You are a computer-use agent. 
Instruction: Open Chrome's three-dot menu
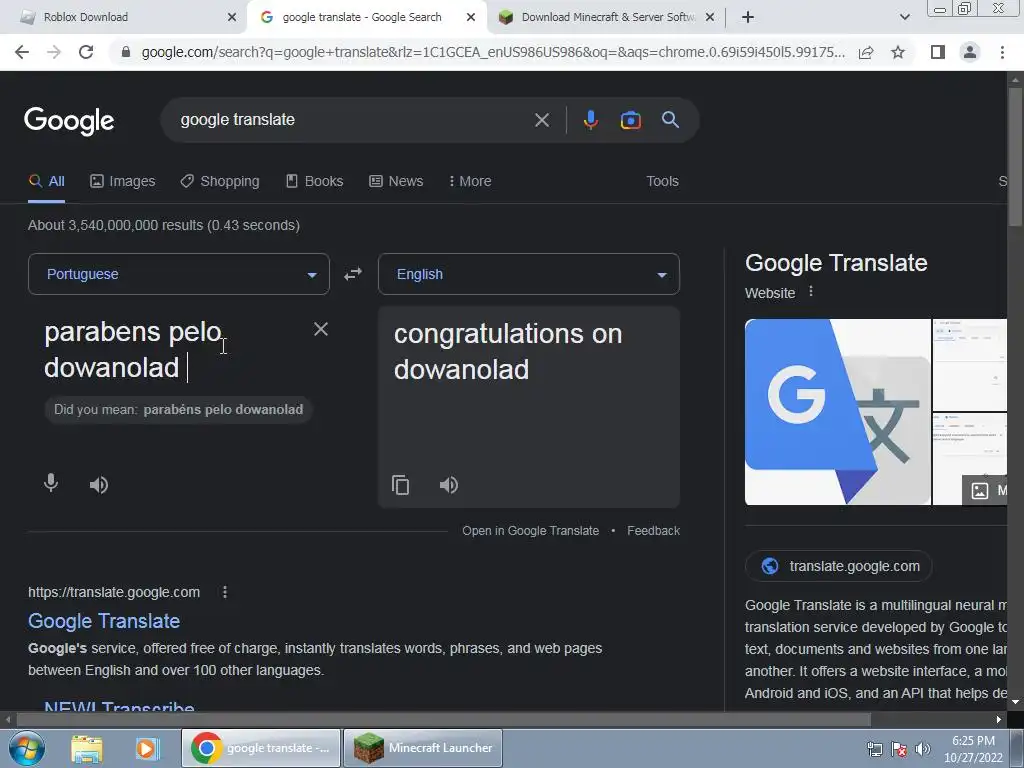[1002, 52]
